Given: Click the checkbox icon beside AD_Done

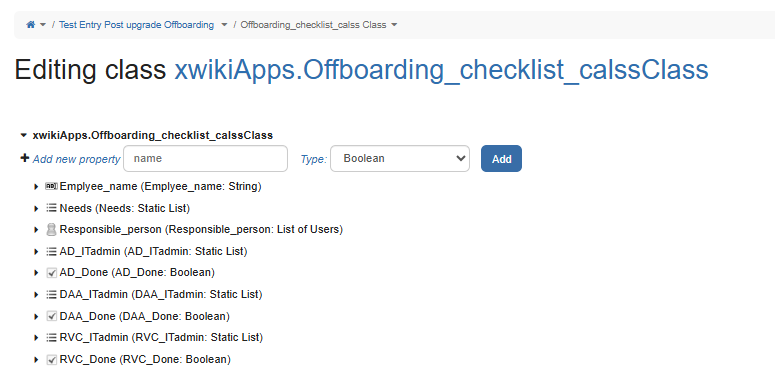Looking at the screenshot, I should point(51,273).
